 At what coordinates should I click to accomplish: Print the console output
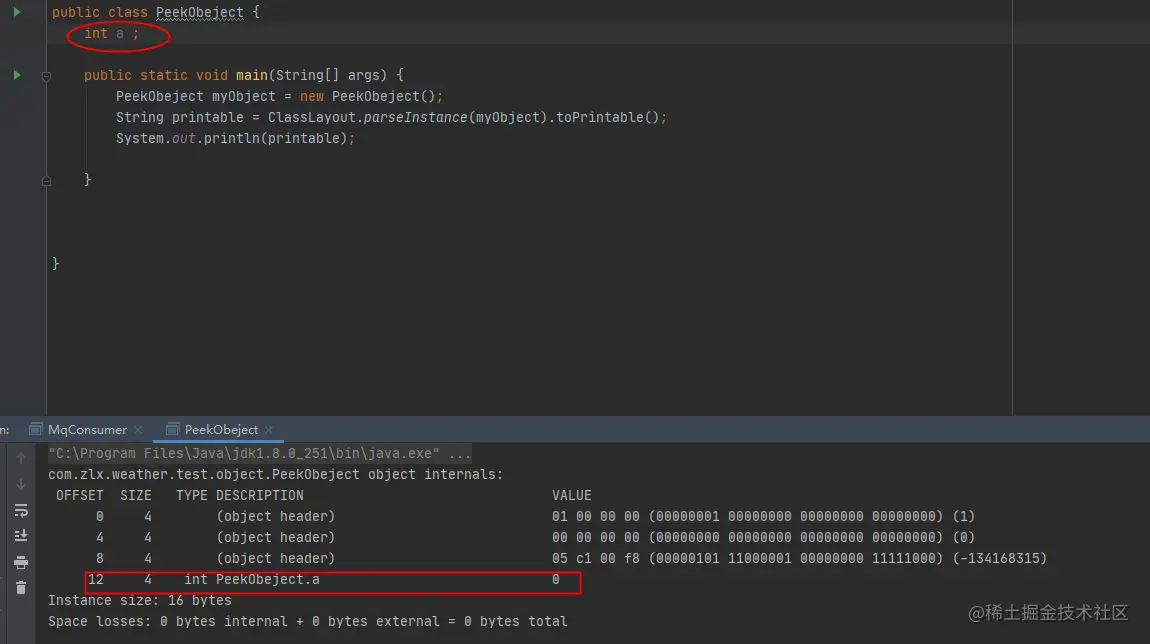(21, 563)
